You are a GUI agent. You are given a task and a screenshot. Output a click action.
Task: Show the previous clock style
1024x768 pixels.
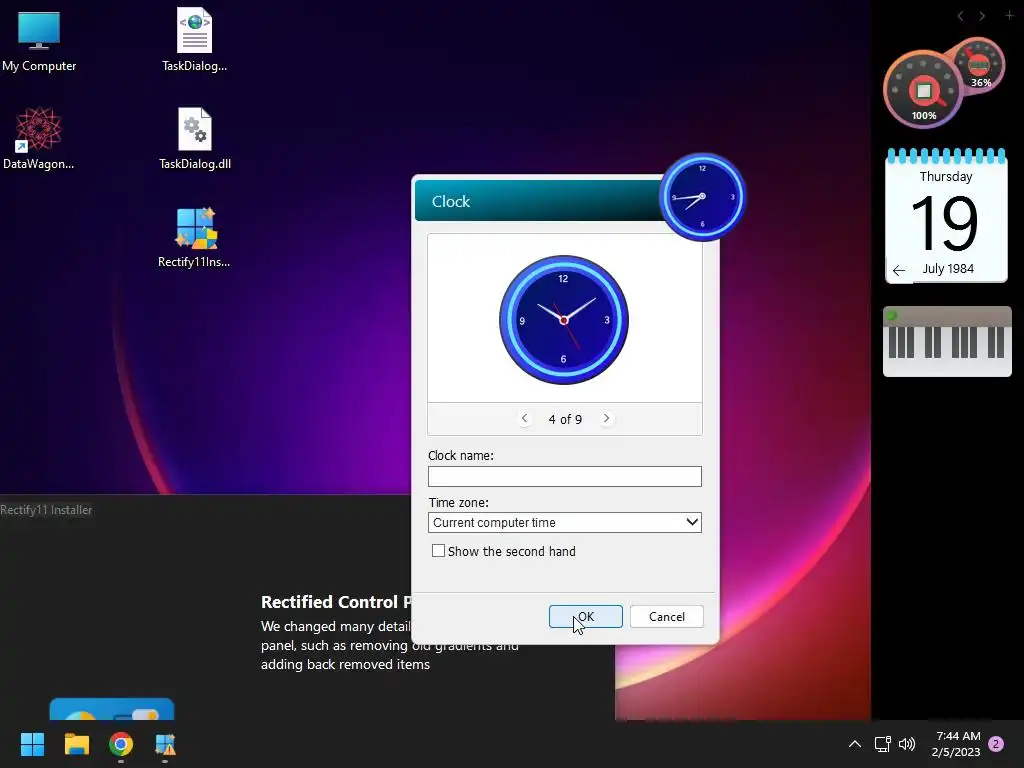[x=524, y=419]
